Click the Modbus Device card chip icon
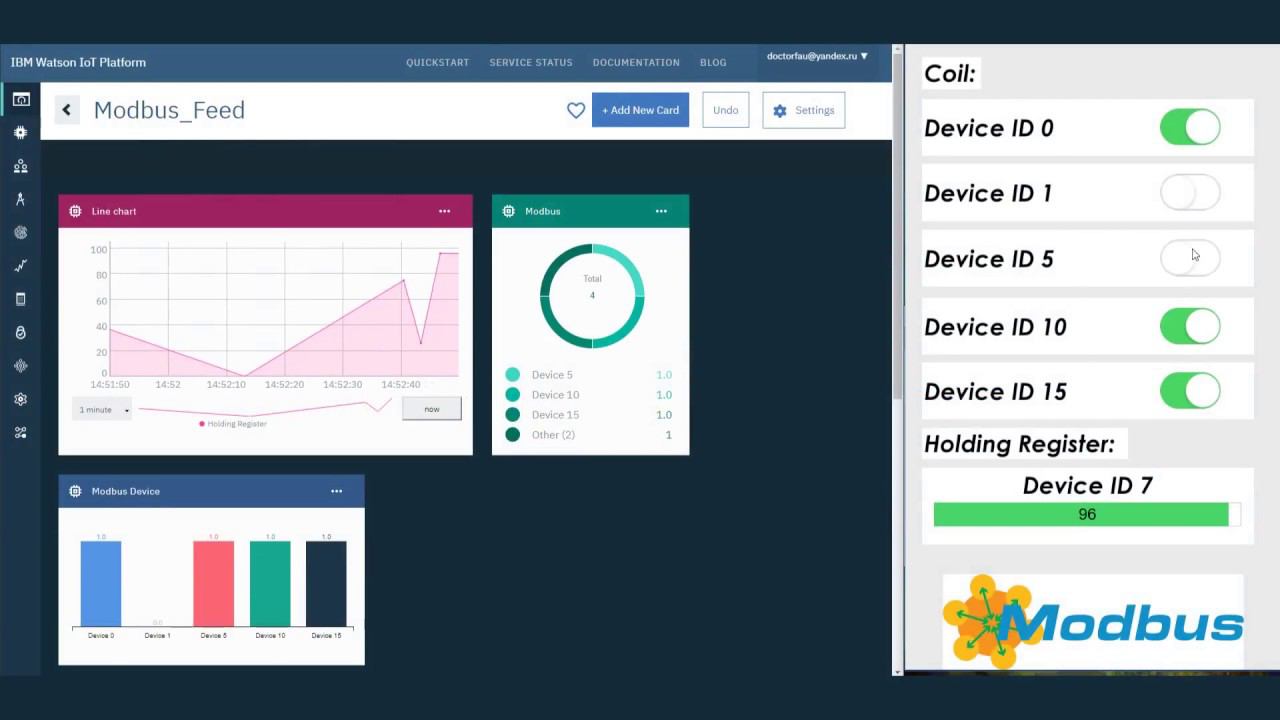The image size is (1280, 720). (75, 491)
